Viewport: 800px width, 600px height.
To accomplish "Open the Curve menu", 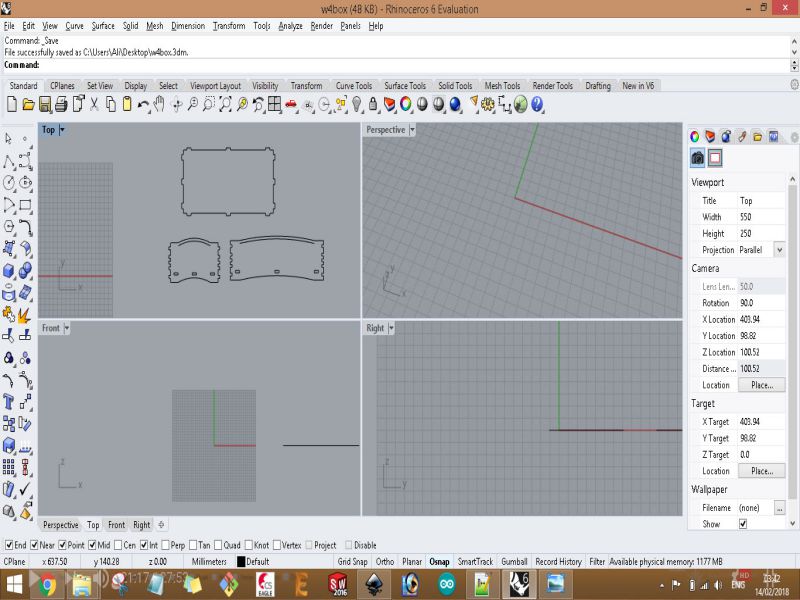I will click(74, 26).
